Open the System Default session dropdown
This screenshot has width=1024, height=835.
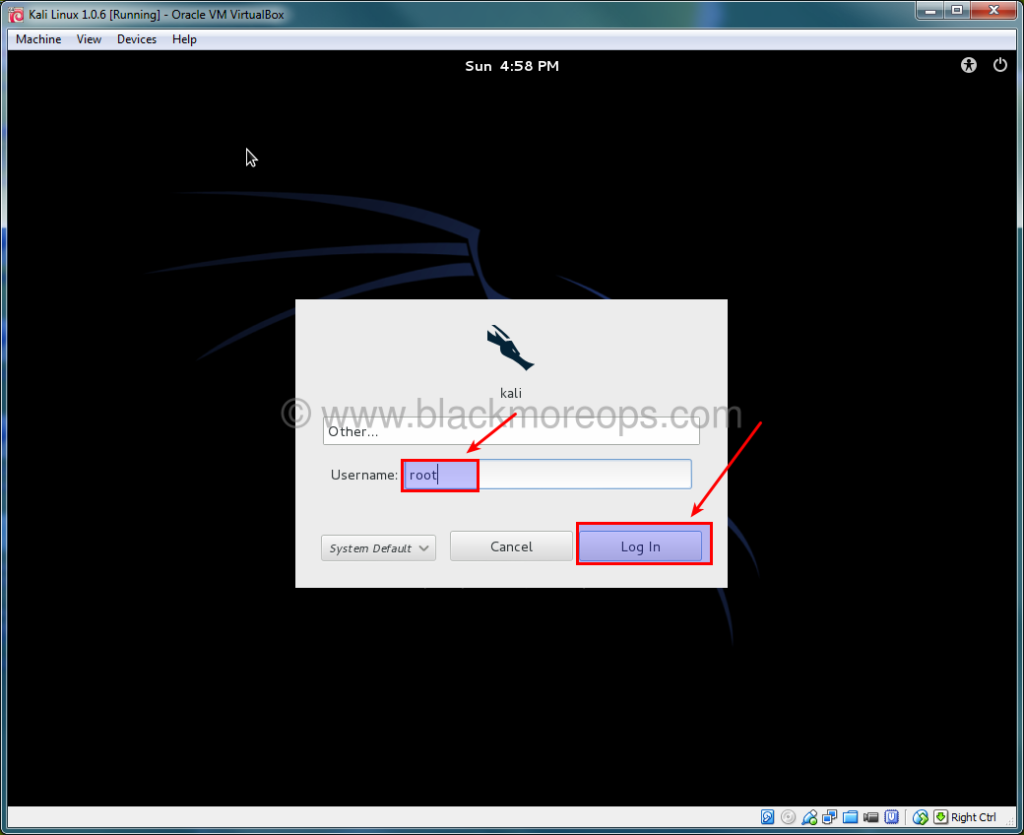(378, 548)
